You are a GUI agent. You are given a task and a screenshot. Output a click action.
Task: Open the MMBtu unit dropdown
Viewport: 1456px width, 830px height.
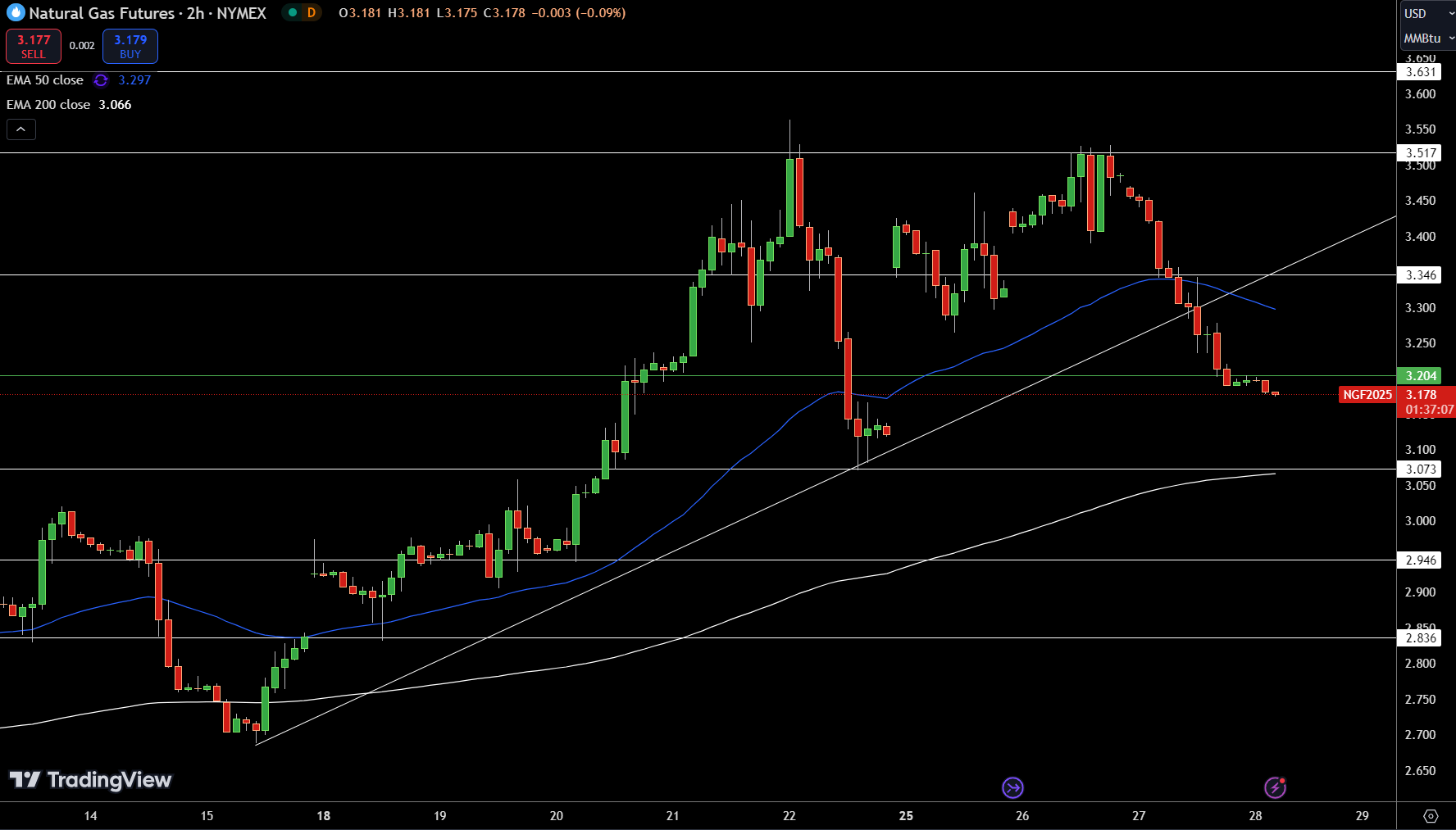tap(1428, 39)
